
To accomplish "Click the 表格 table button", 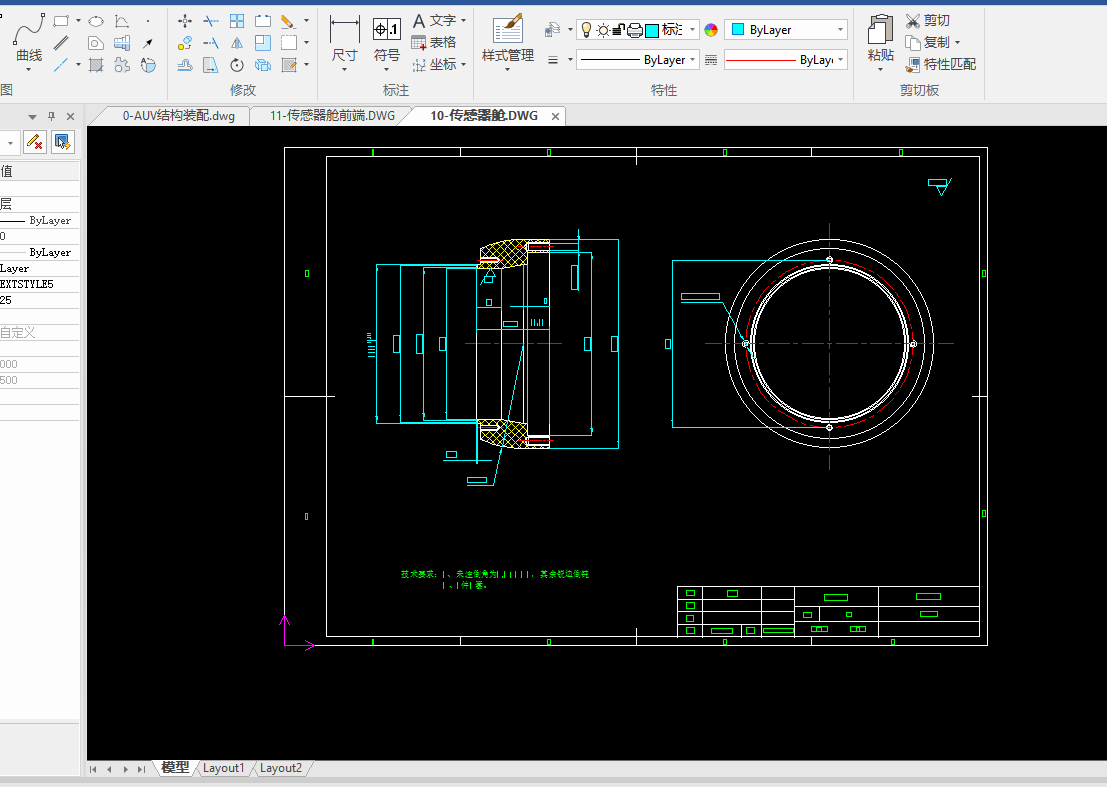I will [433, 42].
